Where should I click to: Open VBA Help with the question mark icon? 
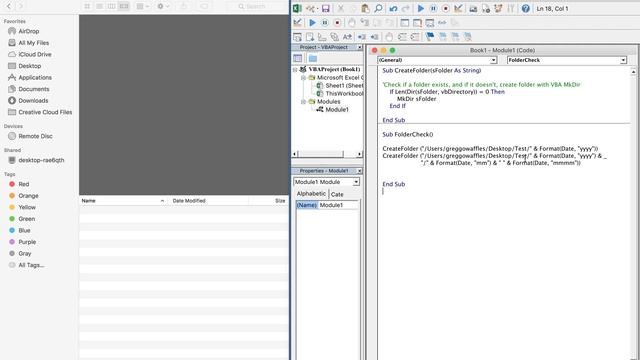click(525, 8)
